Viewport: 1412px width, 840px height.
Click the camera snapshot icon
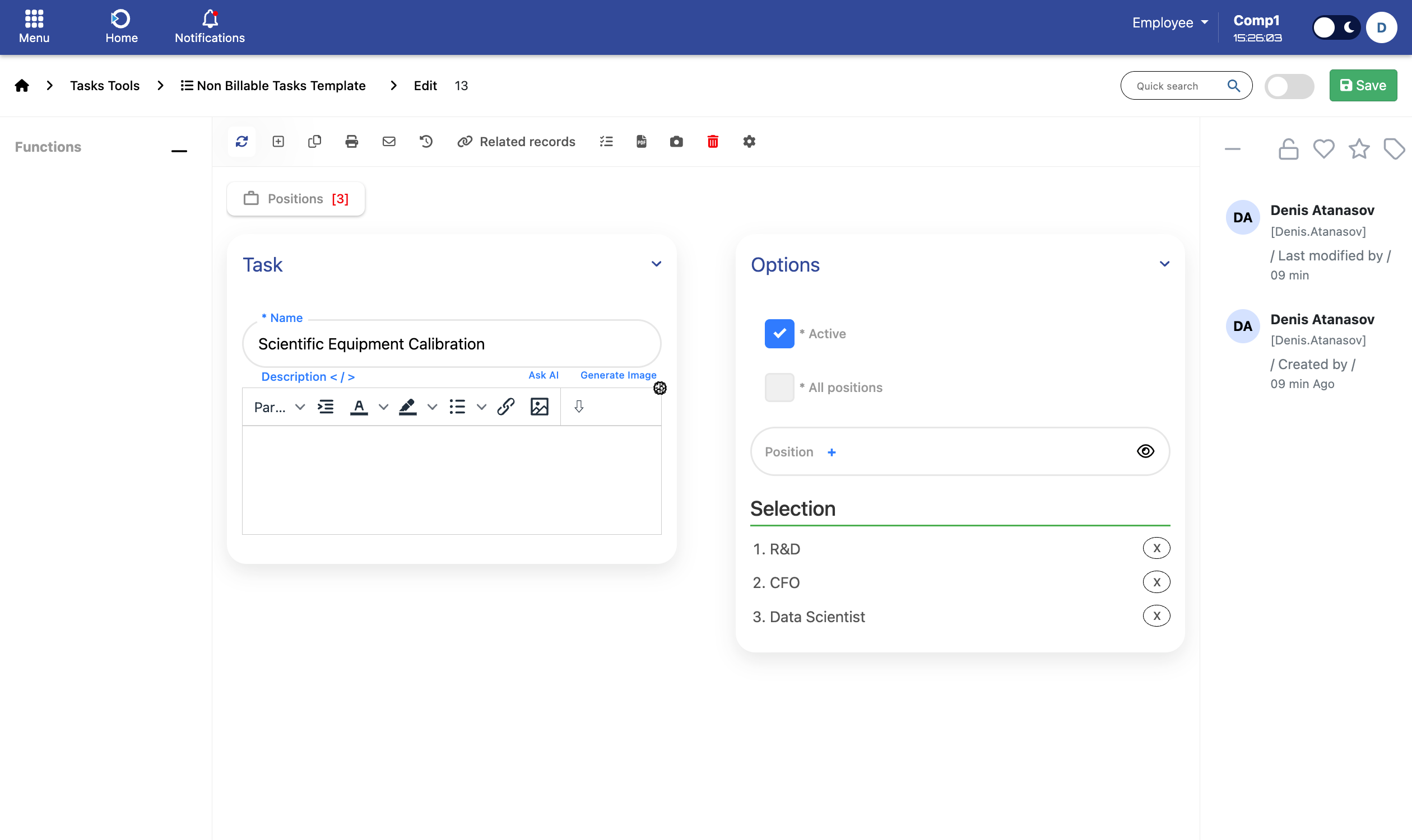[x=676, y=142]
